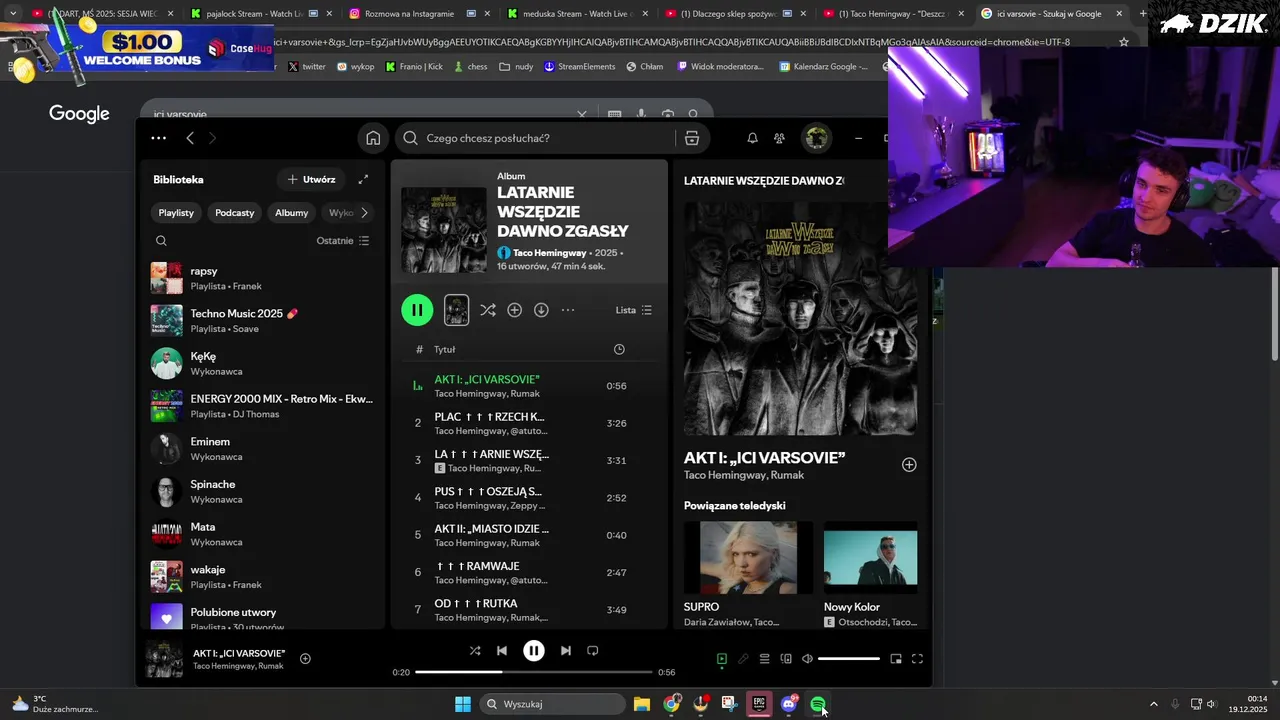1280x720 pixels.
Task: Open Google Lens image search
Action: (x=668, y=114)
